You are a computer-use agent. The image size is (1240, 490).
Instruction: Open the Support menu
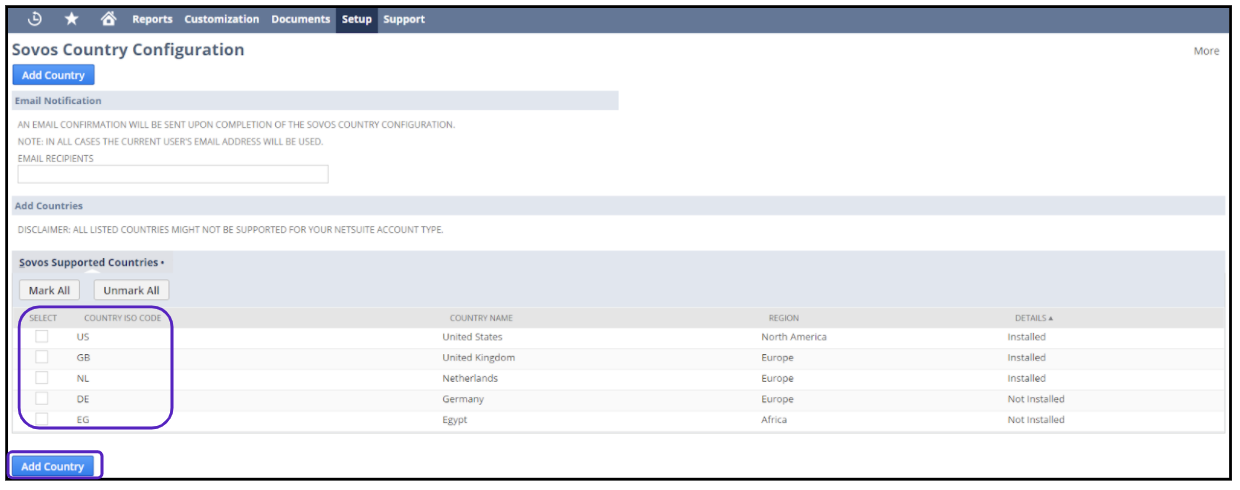point(403,19)
